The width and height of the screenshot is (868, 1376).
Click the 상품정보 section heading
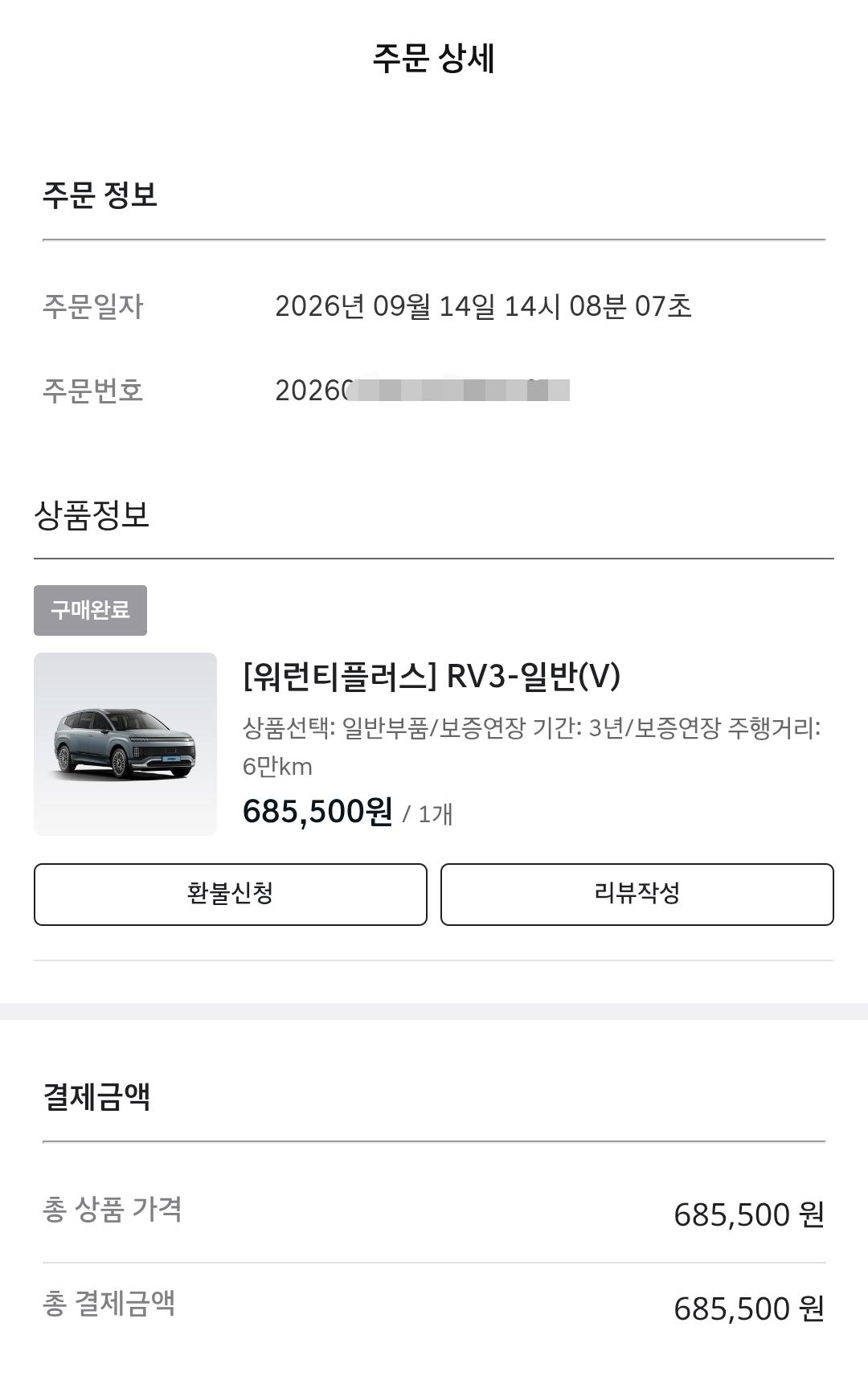click(x=92, y=514)
